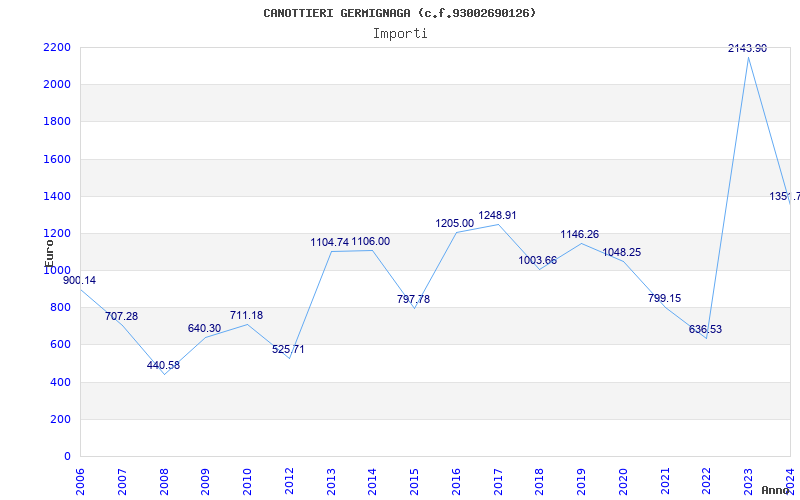
Task: Click y-axis value 2000
Action: point(57,85)
